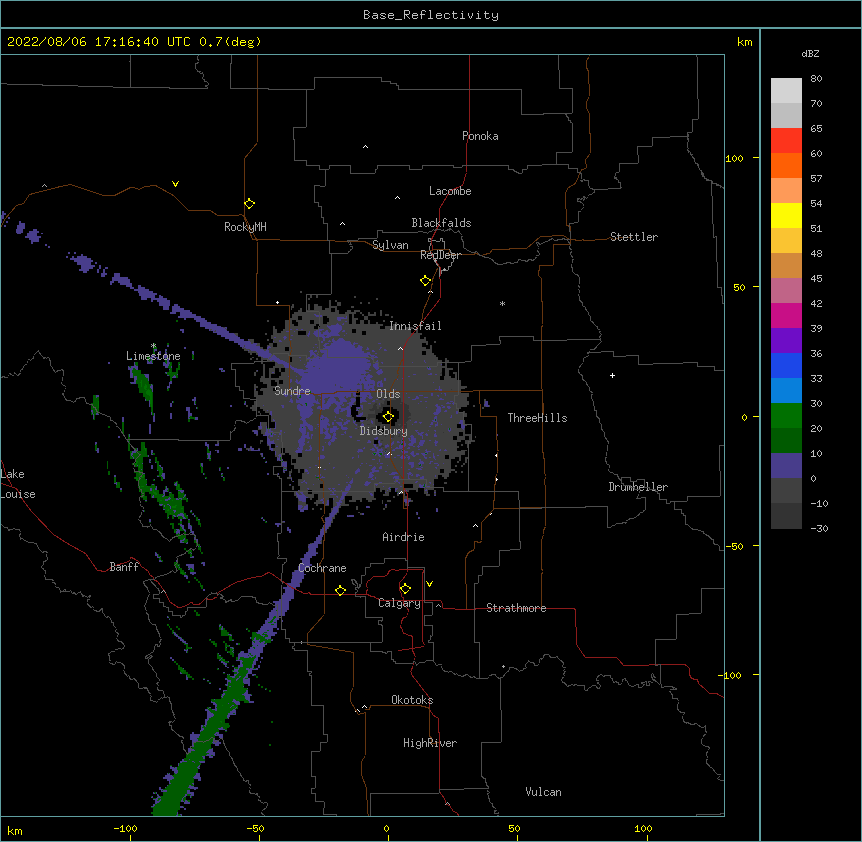
Task: Select the yellow V marker northwest of RockyMH
Action: tap(175, 184)
